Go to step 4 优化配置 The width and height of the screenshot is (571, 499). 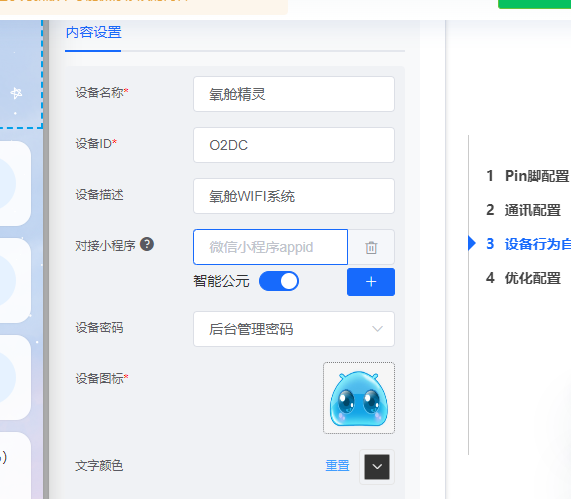click(x=524, y=278)
